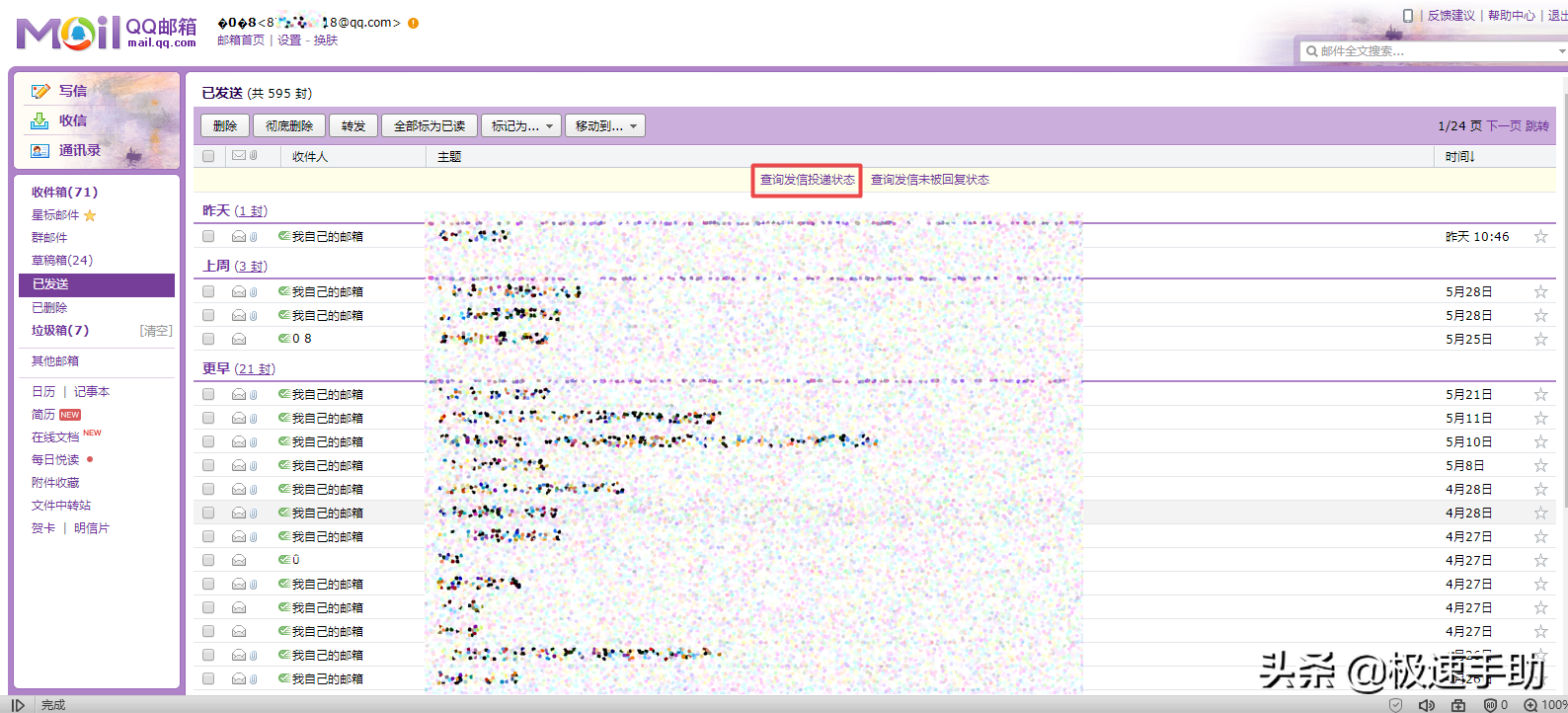The height and width of the screenshot is (713, 1568).
Task: Check the box for yesterday's sent email
Action: 208,236
